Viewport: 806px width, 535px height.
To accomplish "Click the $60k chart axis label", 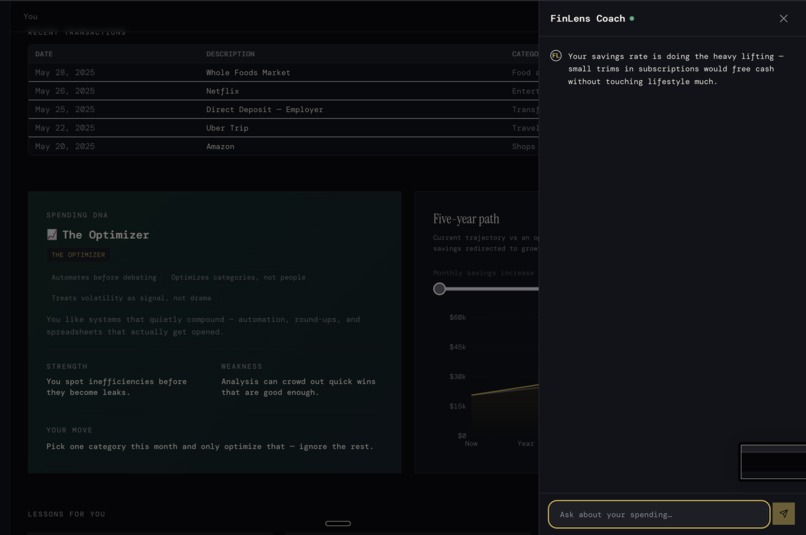I will point(457,318).
